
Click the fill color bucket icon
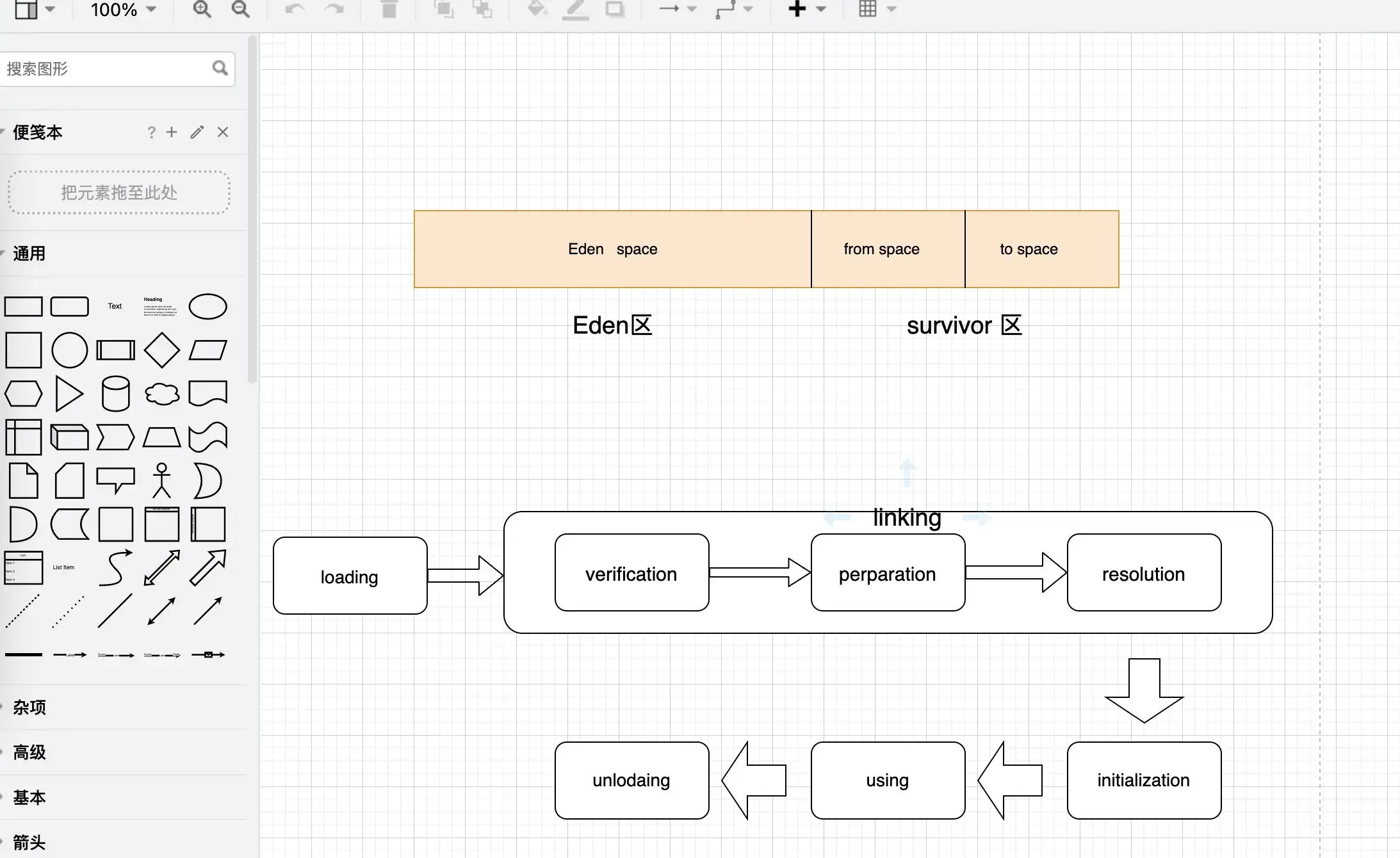pos(537,9)
